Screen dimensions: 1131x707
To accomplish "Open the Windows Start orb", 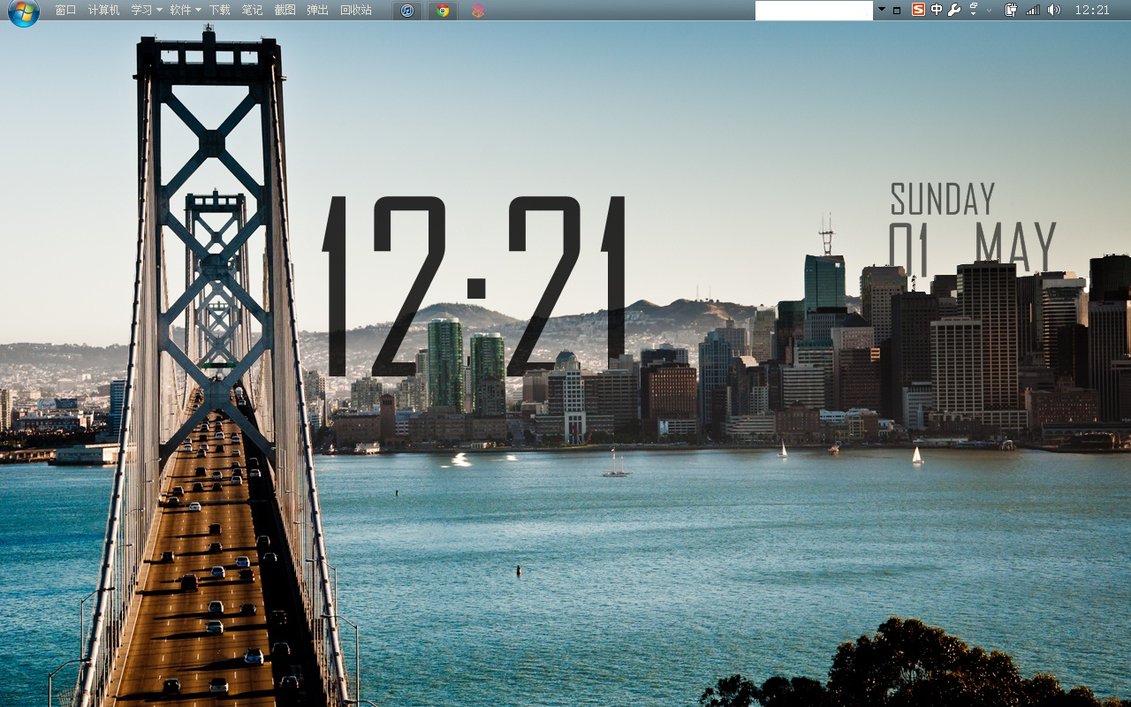I will tap(22, 12).
